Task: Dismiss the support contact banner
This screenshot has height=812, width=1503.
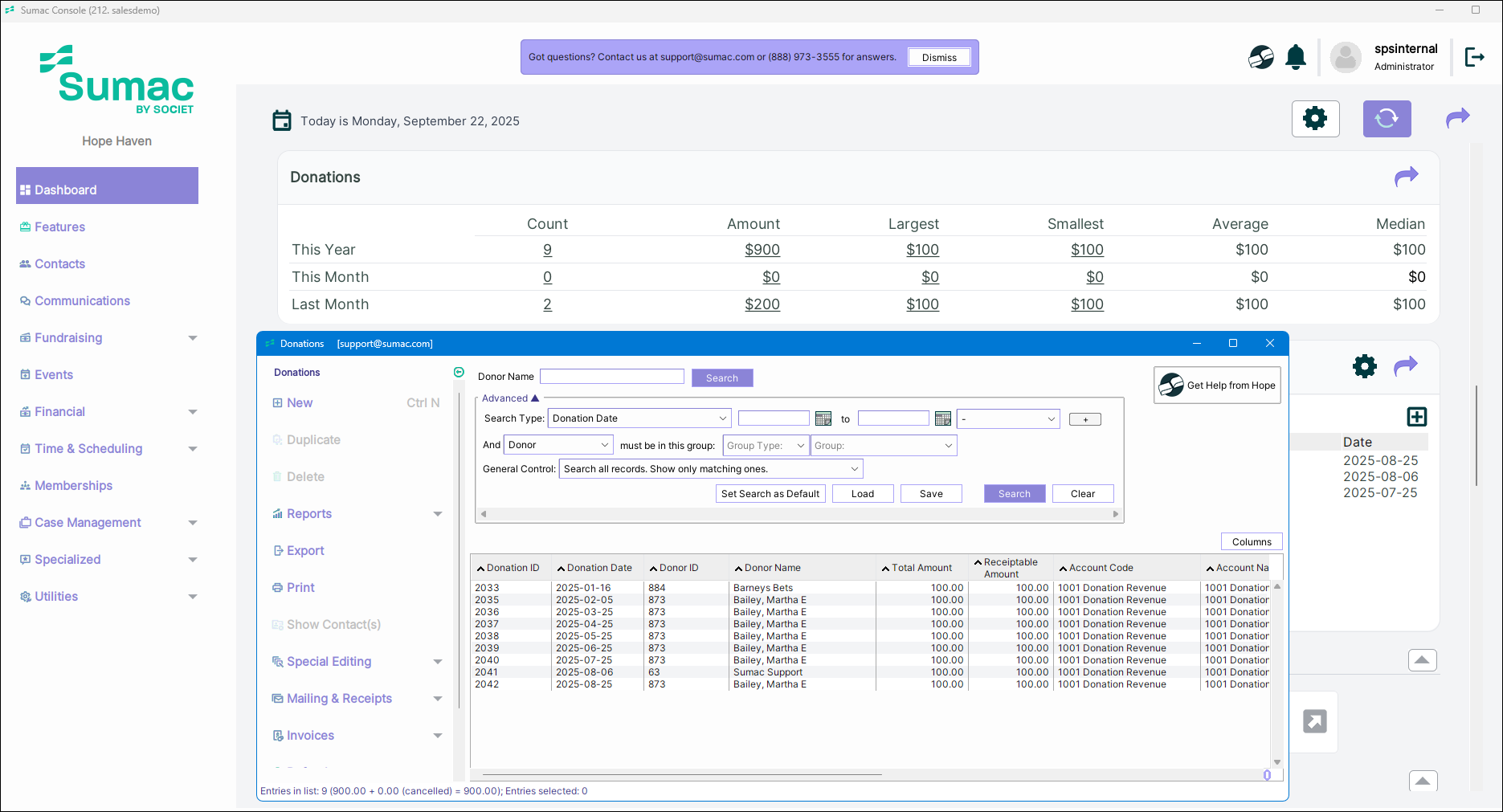Action: click(x=938, y=58)
